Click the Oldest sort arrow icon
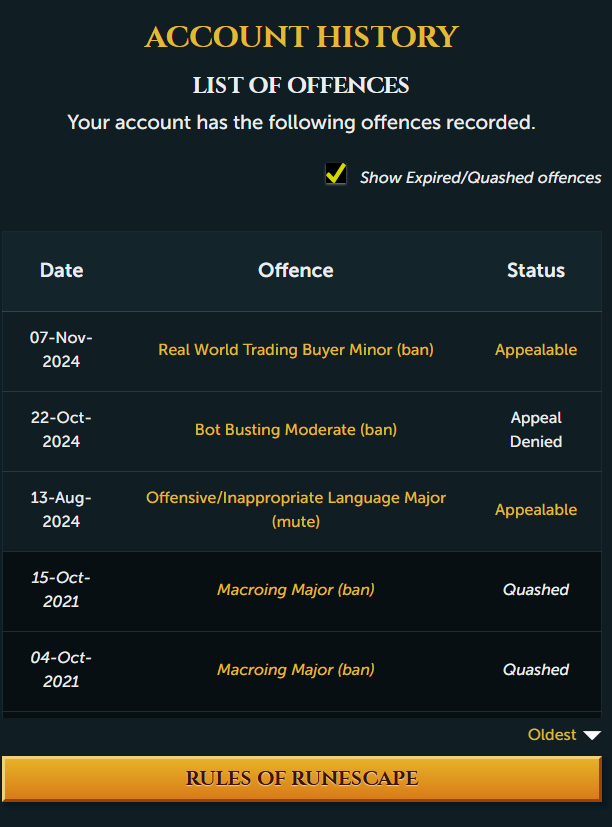612x827 pixels. coord(592,735)
